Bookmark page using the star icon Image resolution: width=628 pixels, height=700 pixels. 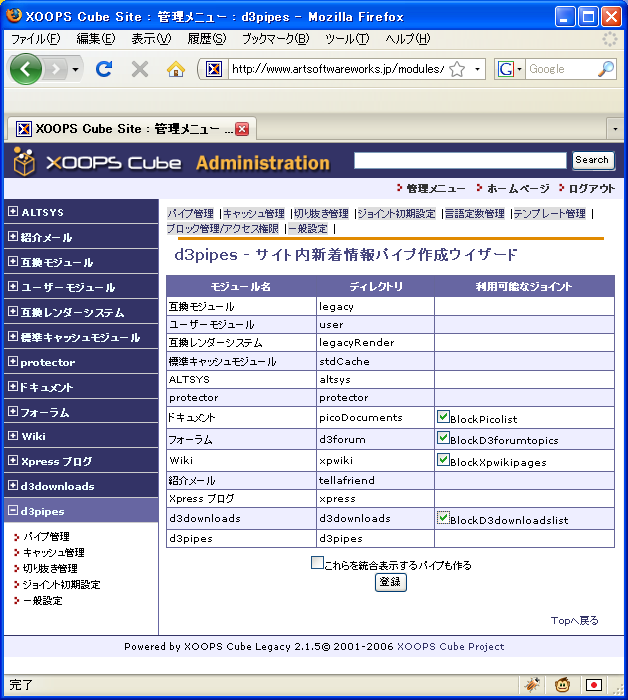click(457, 69)
